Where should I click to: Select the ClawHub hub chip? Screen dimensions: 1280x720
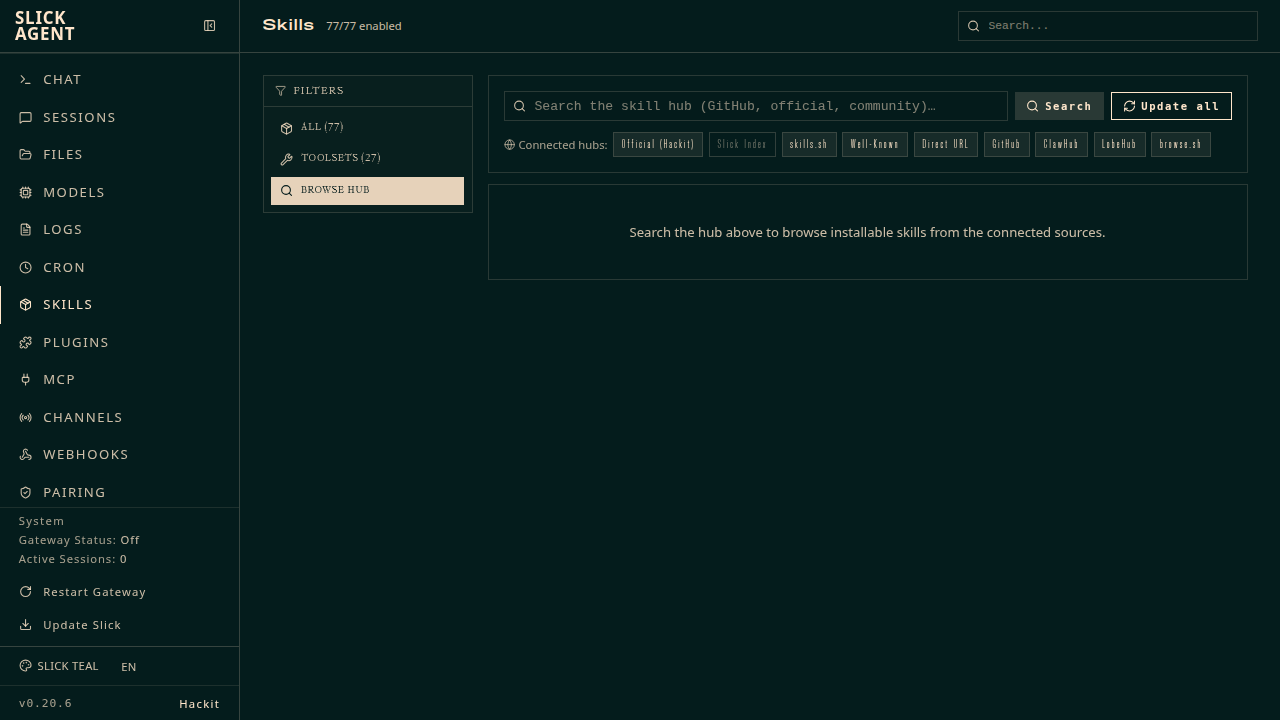[1061, 144]
